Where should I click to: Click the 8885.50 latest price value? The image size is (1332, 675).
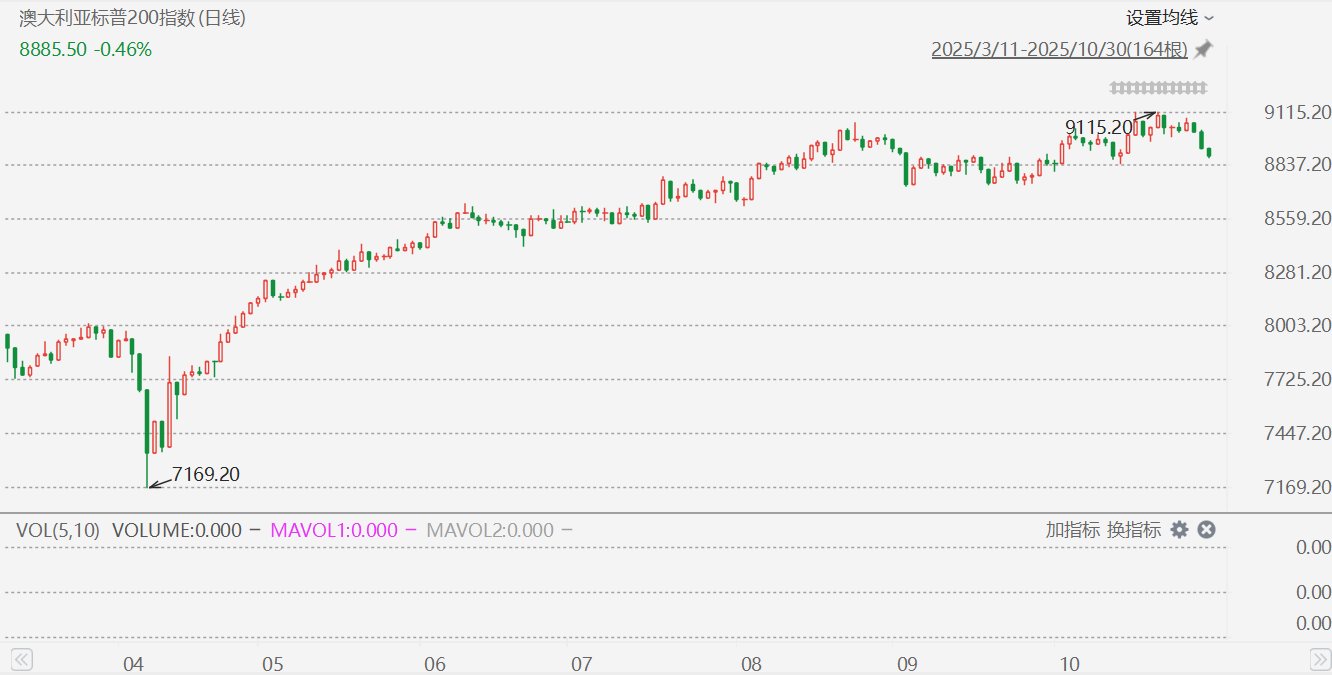coord(52,49)
